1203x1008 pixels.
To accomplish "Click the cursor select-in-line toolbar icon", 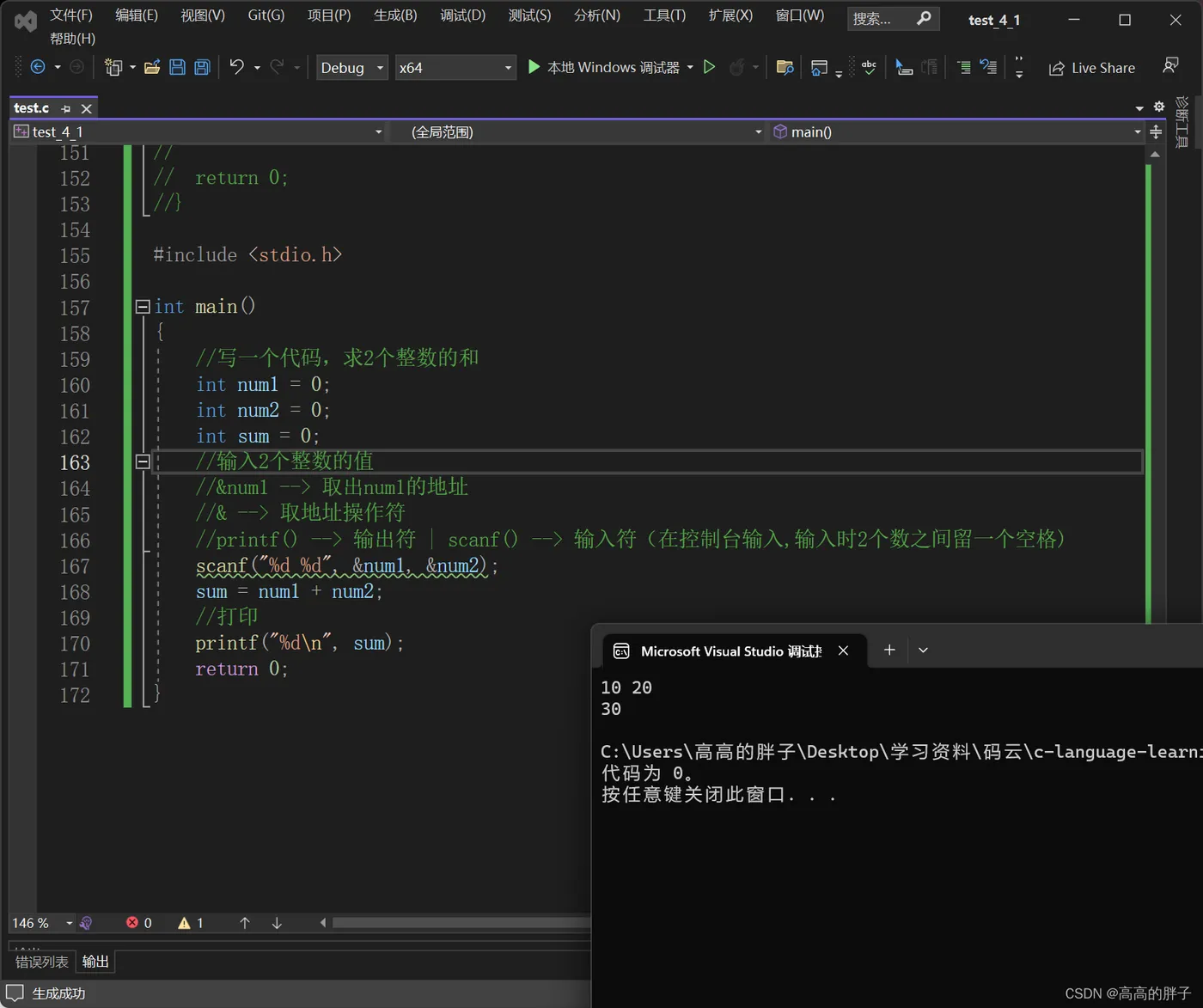I will [904, 67].
